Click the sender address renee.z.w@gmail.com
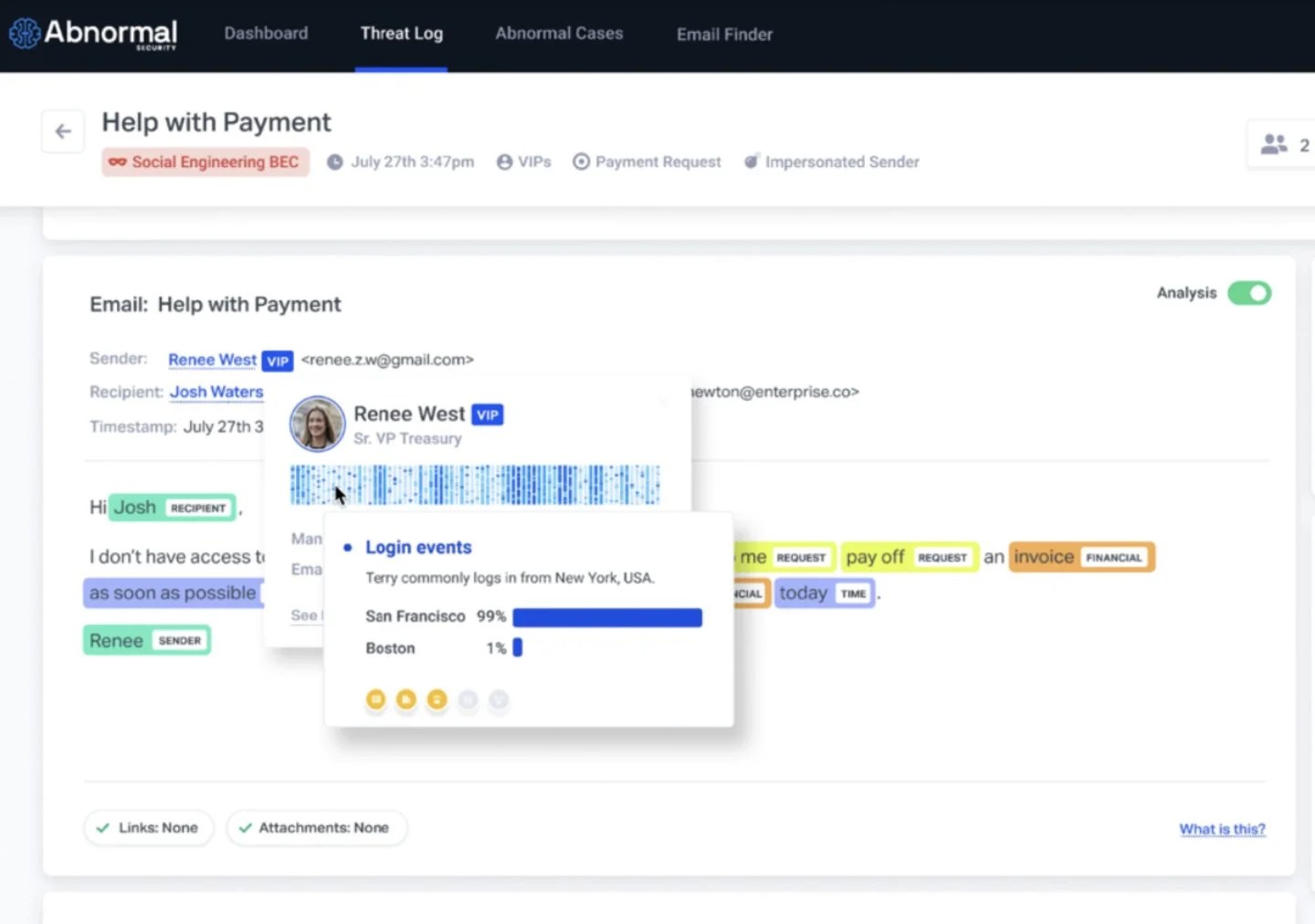Viewport: 1315px width, 924px height. pos(387,360)
